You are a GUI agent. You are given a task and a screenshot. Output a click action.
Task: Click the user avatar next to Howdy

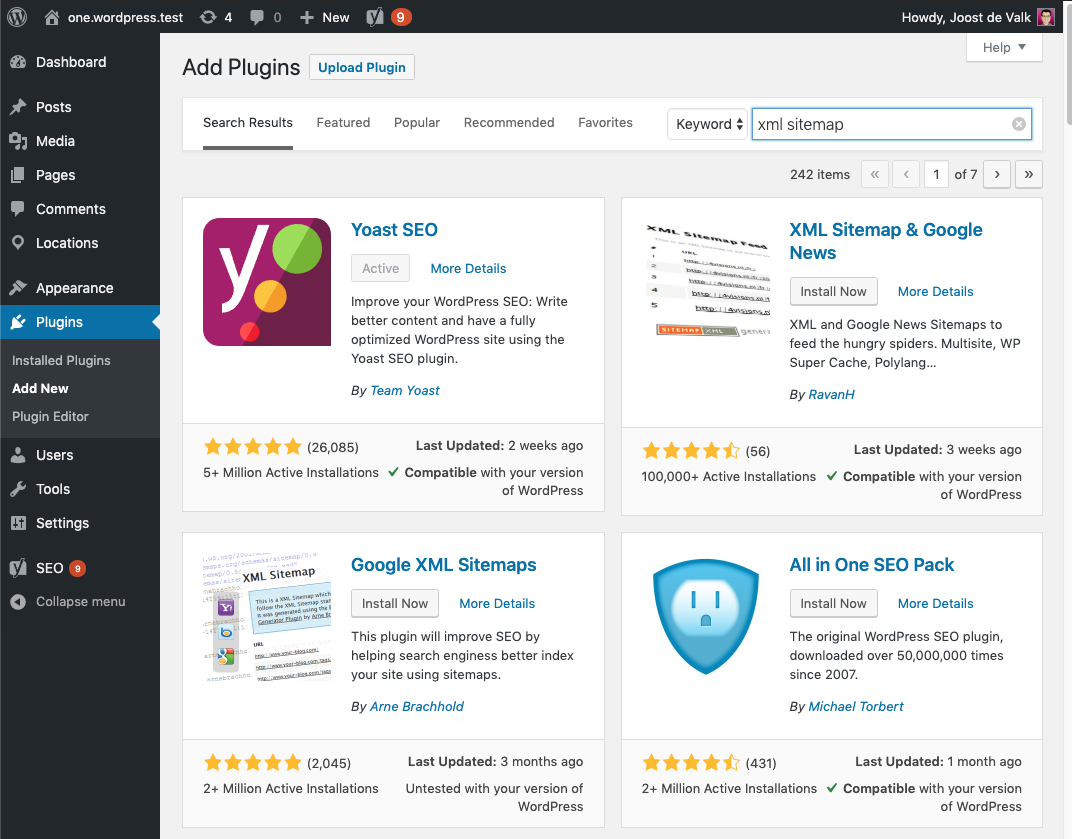pyautogui.click(x=1045, y=17)
